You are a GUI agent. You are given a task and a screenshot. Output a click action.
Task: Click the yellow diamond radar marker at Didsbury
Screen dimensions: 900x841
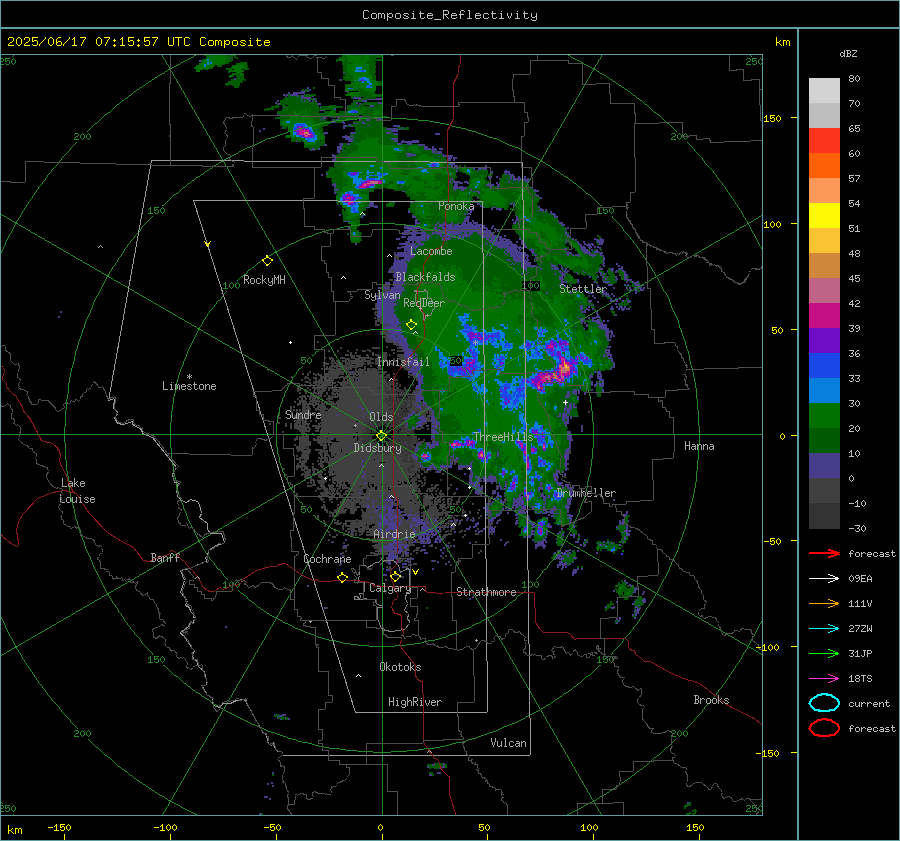(x=381, y=435)
